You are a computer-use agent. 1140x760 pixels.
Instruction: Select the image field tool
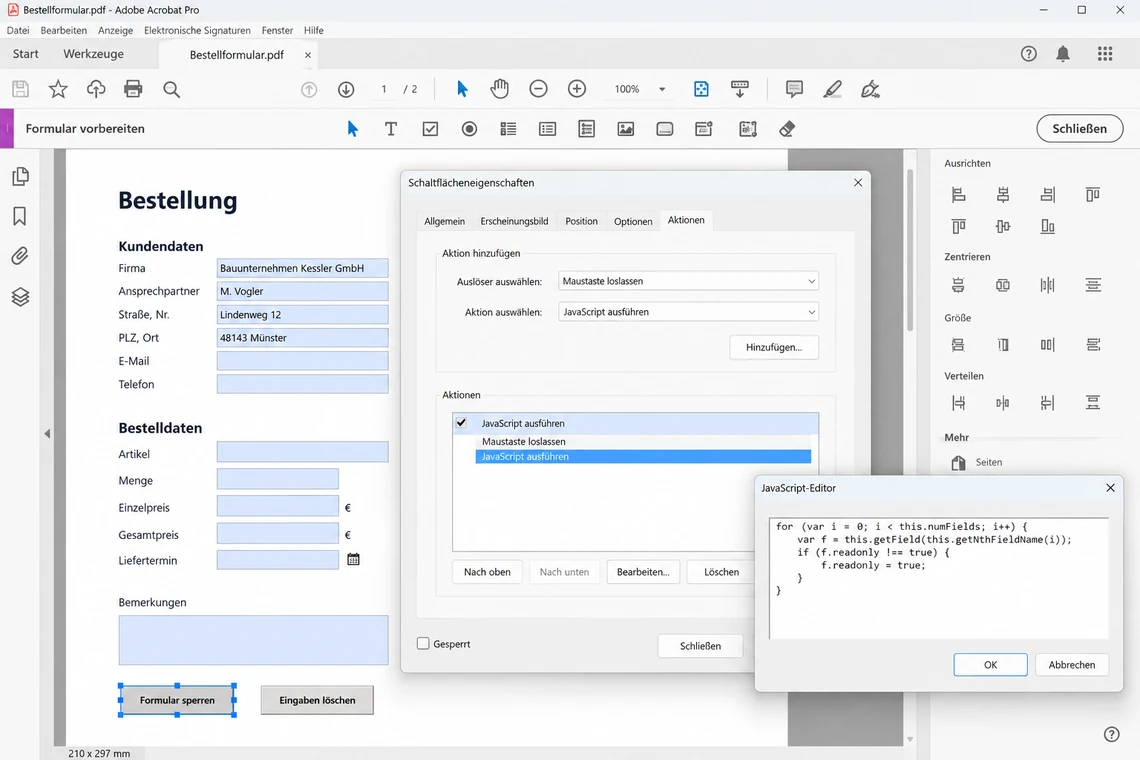pos(625,129)
